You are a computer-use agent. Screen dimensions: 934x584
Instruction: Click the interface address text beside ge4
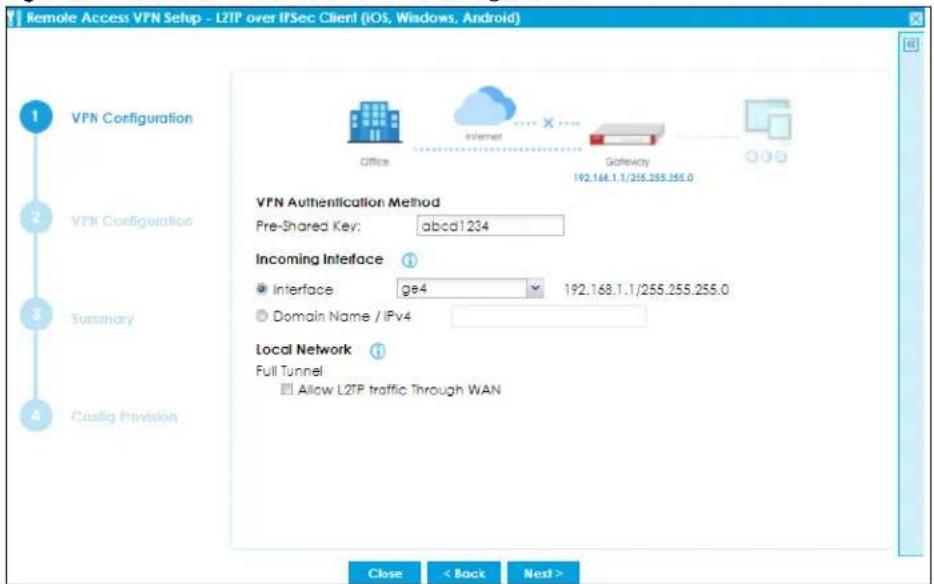[x=646, y=290]
